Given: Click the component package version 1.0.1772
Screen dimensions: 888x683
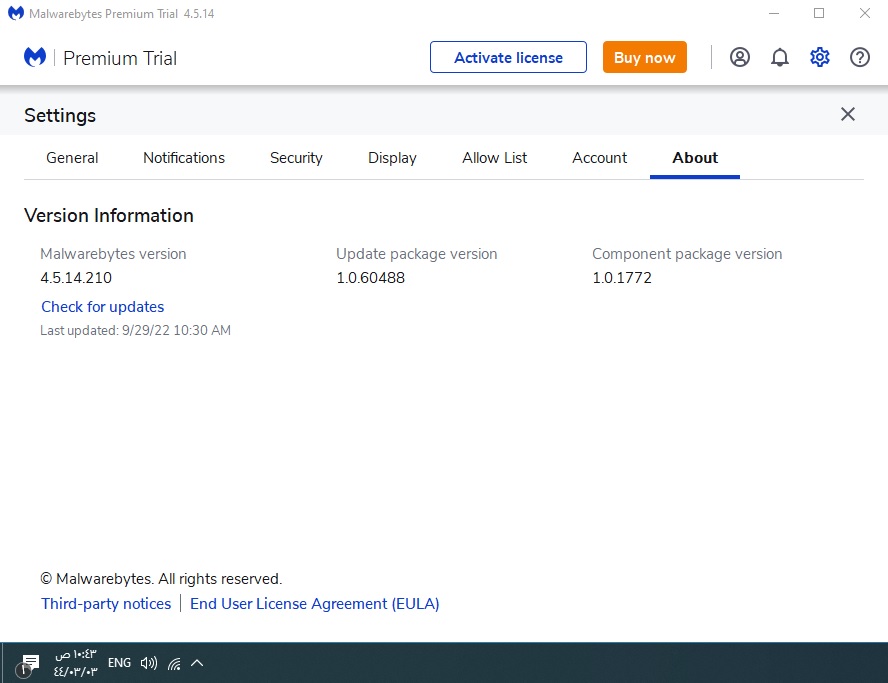Looking at the screenshot, I should point(622,278).
